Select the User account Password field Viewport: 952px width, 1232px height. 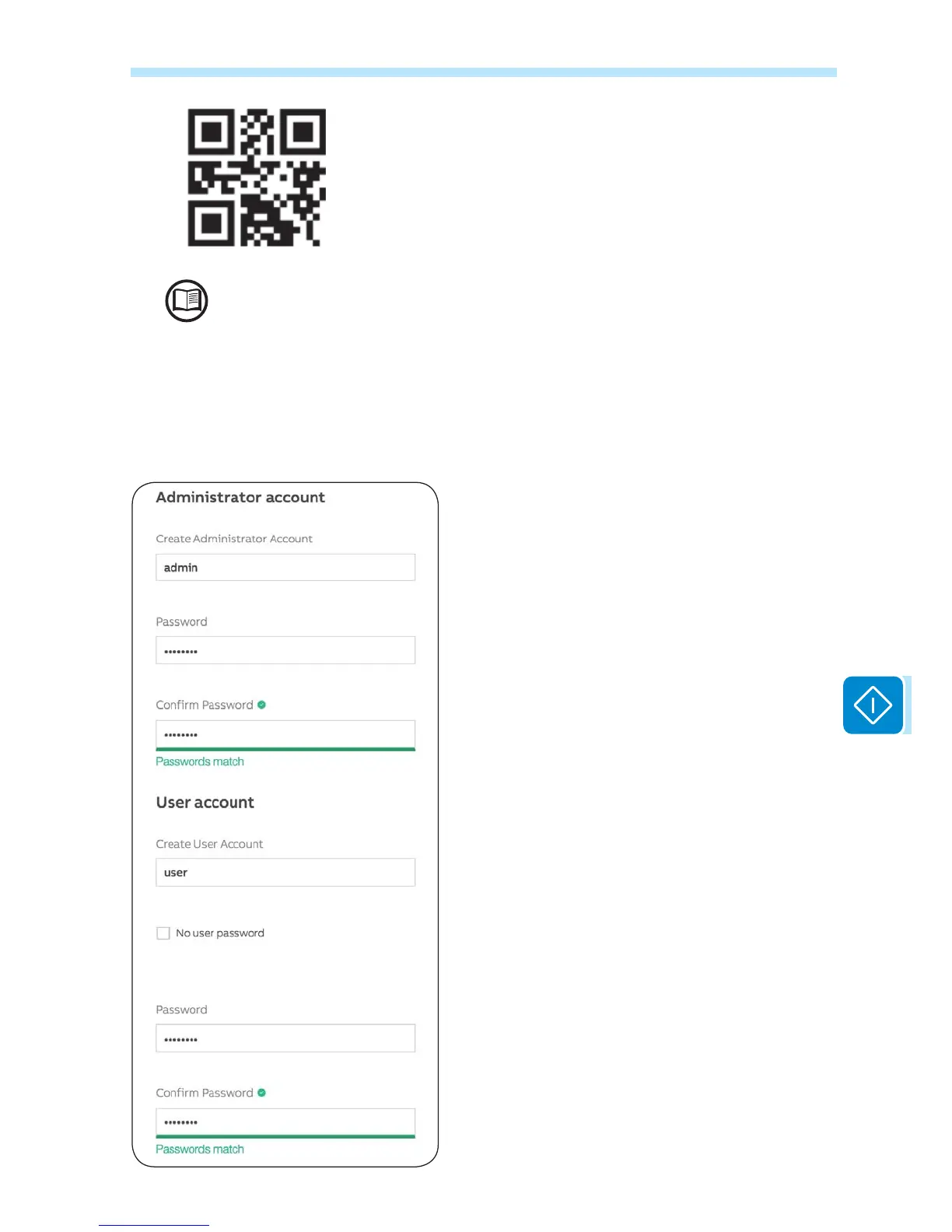coord(285,1038)
